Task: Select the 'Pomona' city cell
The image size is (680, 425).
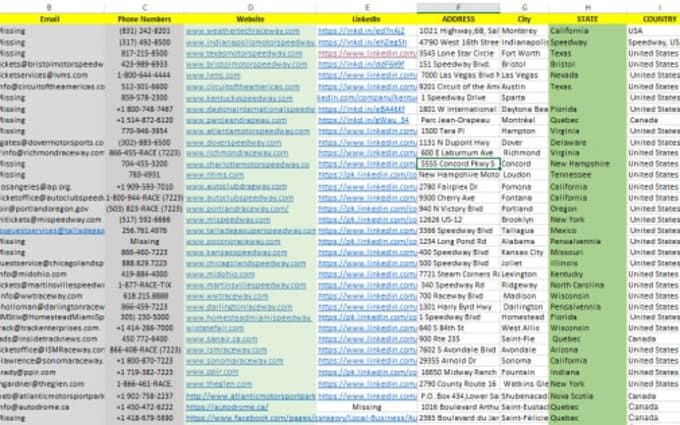Action: click(x=524, y=186)
